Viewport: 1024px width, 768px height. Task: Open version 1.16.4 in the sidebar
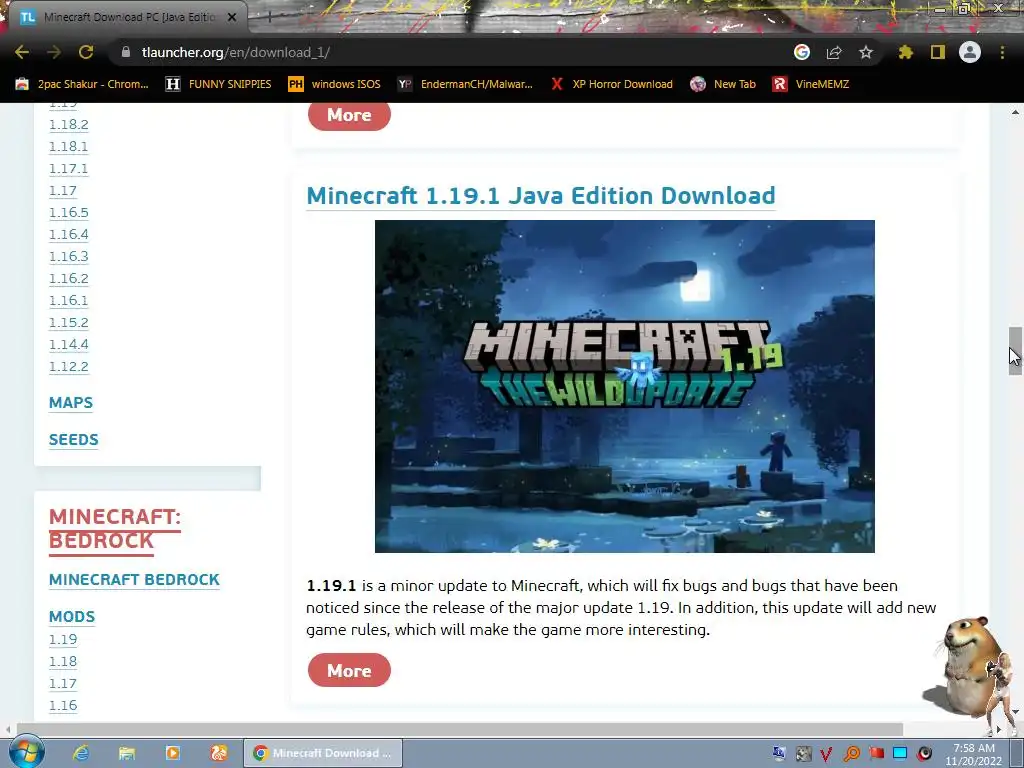pos(69,234)
